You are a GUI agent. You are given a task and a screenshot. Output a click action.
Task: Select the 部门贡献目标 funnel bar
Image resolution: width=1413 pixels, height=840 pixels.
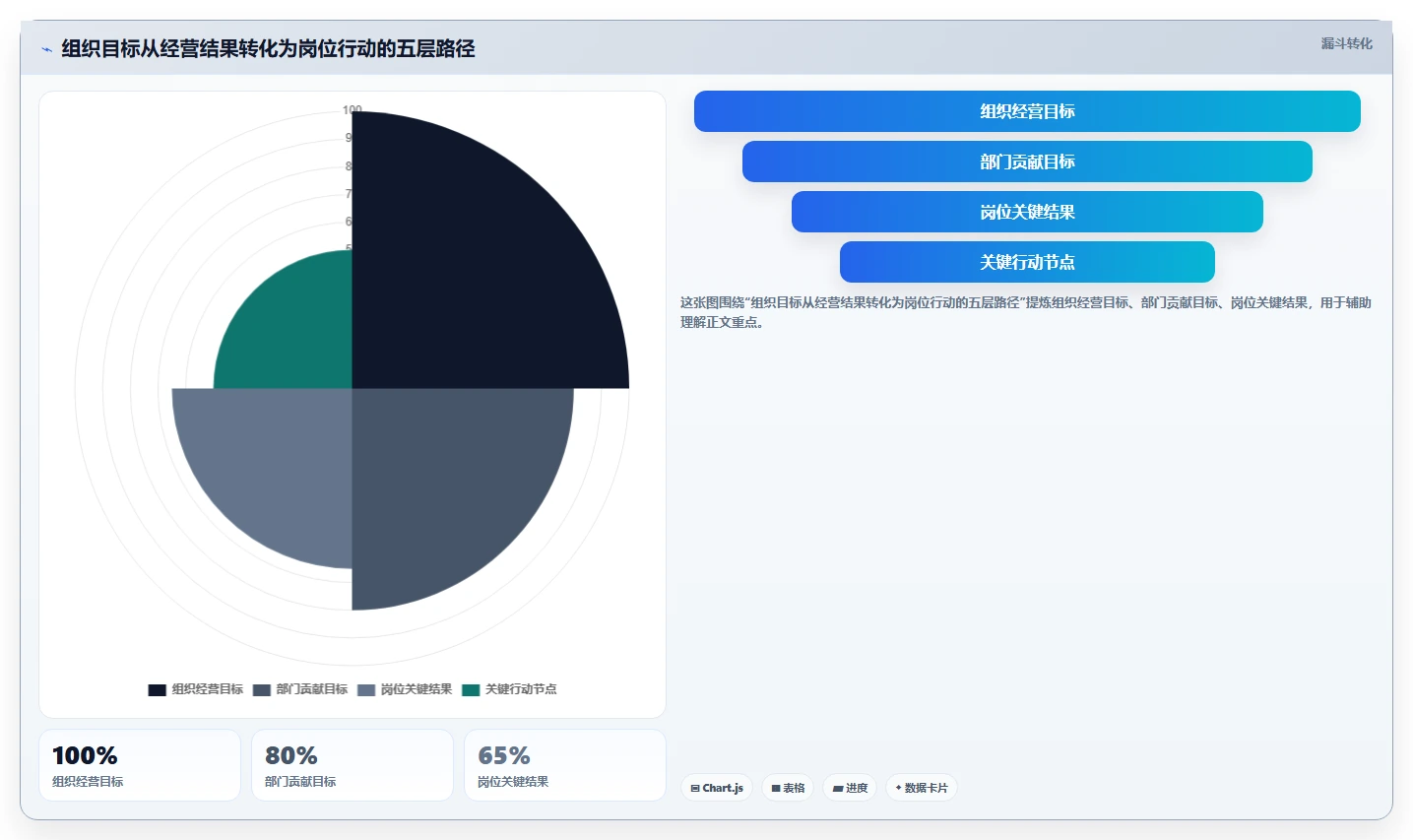(1027, 162)
